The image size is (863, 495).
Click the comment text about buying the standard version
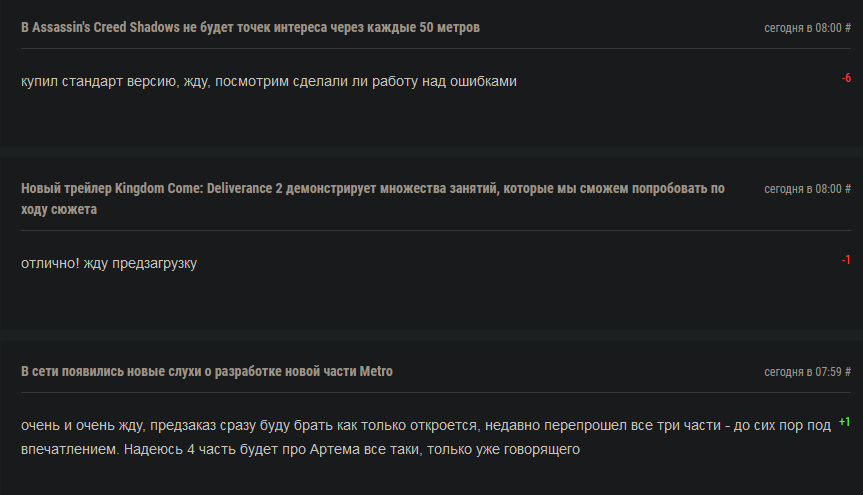[269, 81]
